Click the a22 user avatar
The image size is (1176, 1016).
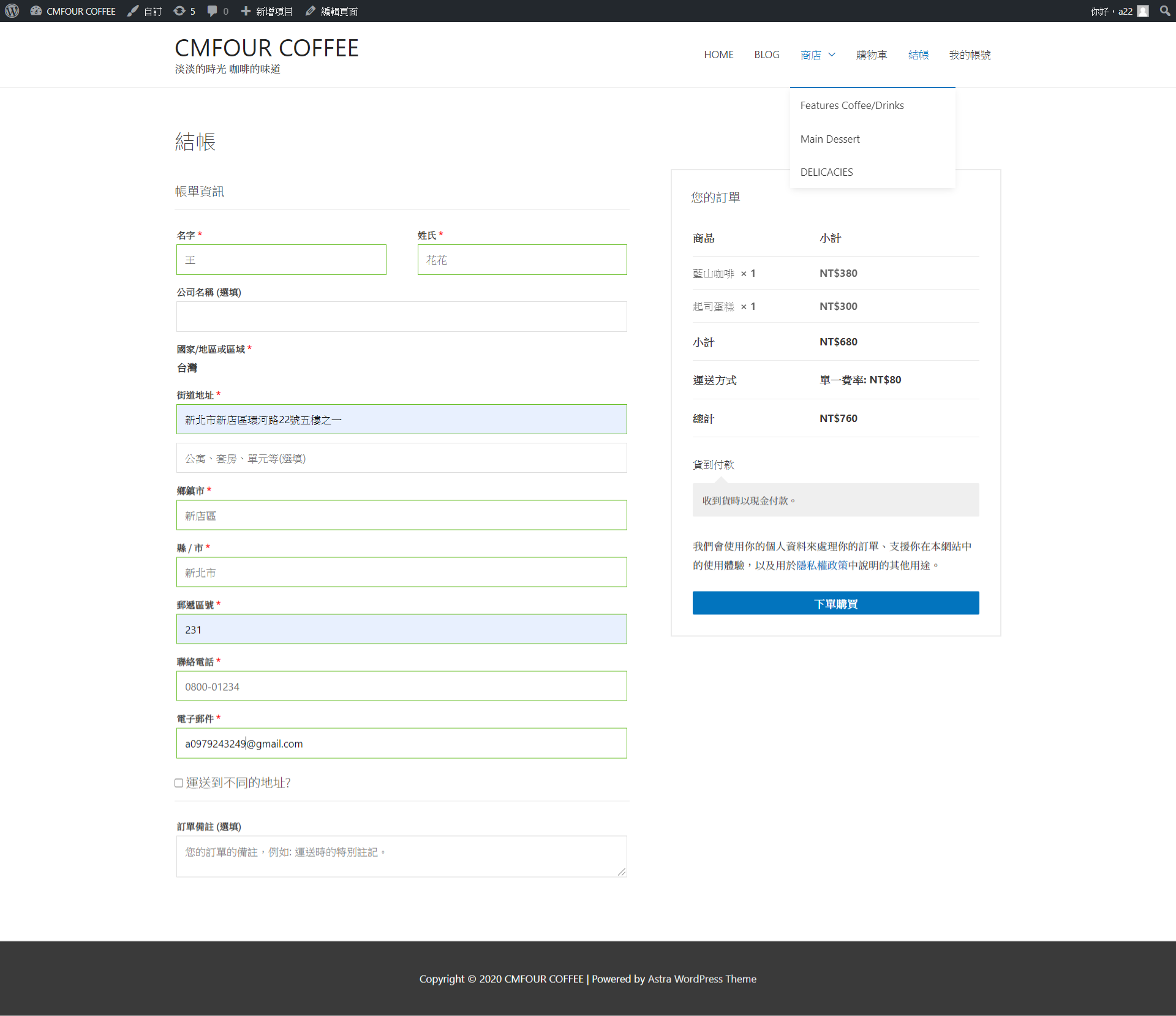pos(1143,11)
